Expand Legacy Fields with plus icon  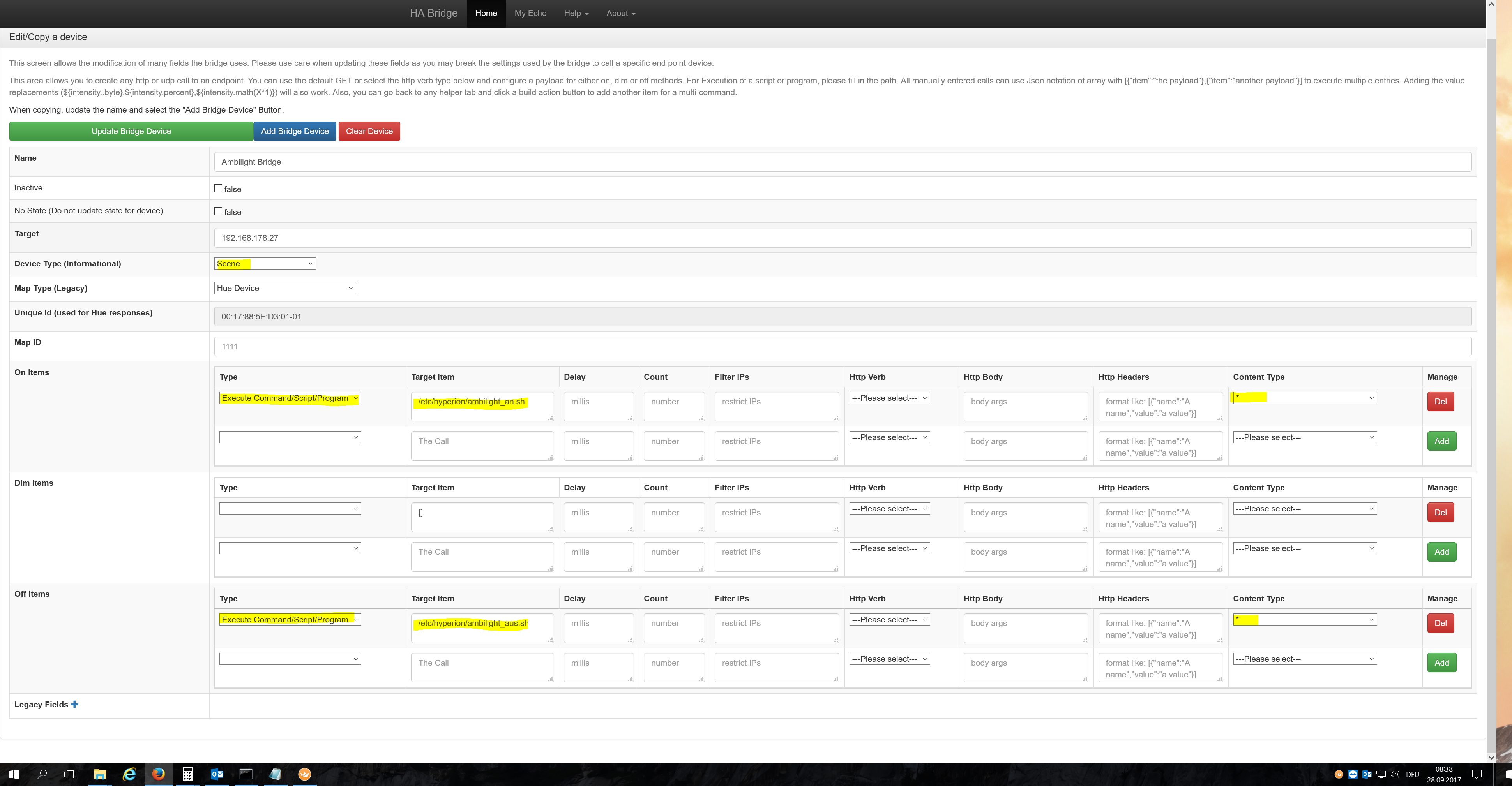(x=74, y=705)
